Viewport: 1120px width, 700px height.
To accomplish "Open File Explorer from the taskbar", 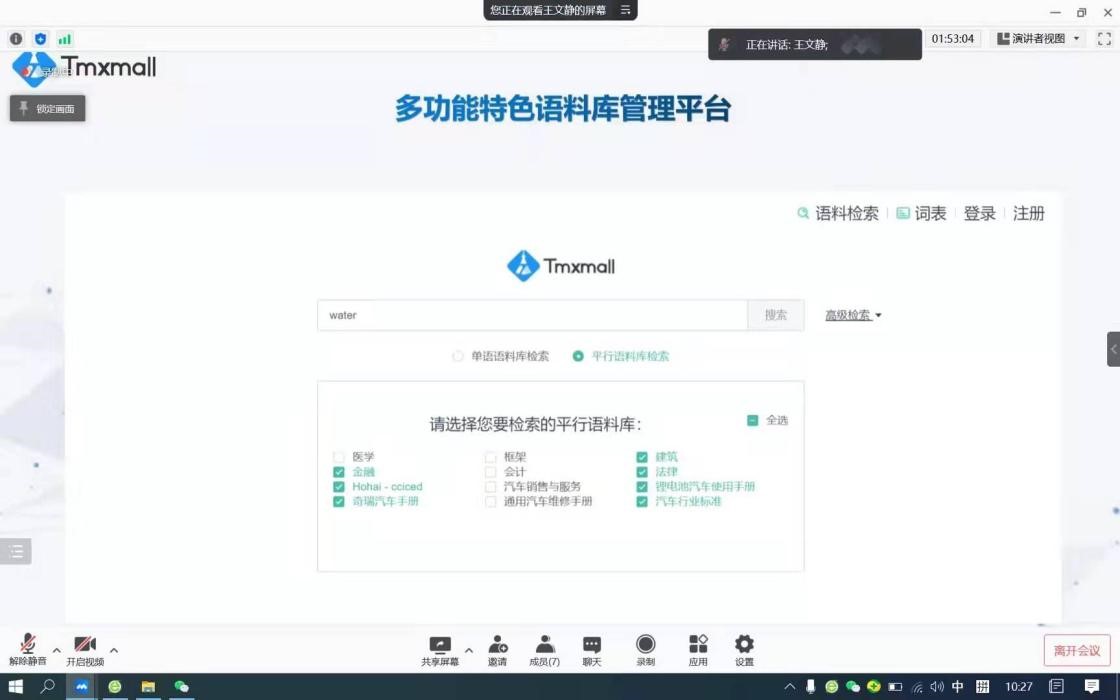I will (149, 686).
